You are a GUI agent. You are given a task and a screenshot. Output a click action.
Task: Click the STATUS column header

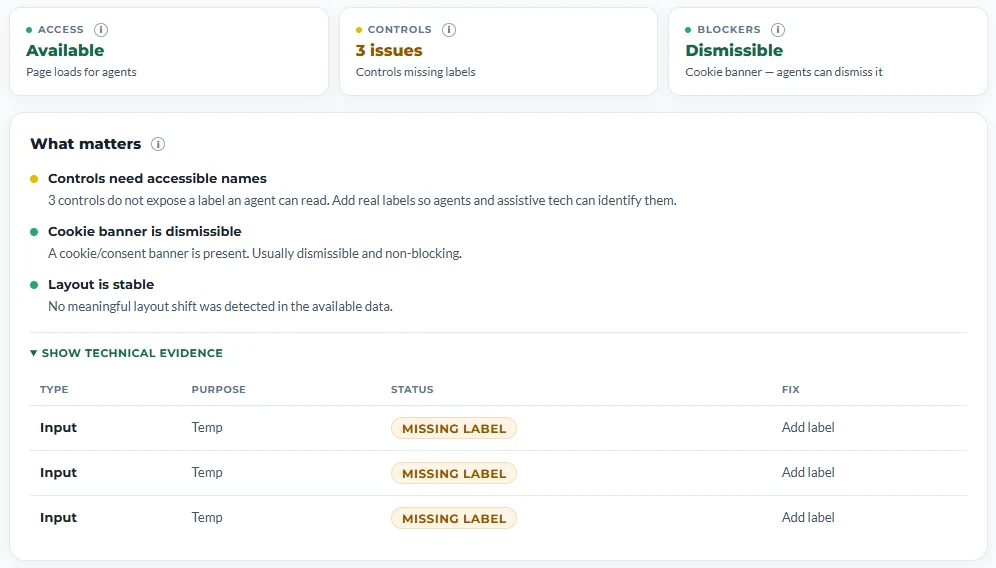[412, 389]
